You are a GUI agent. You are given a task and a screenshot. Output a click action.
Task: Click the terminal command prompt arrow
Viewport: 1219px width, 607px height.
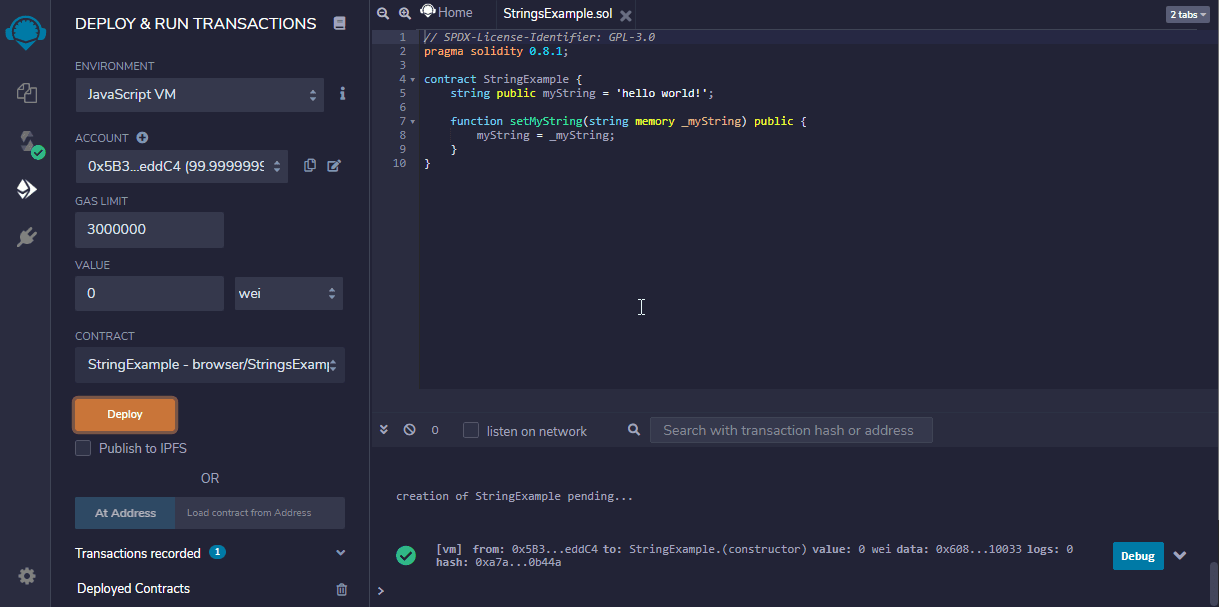380,591
